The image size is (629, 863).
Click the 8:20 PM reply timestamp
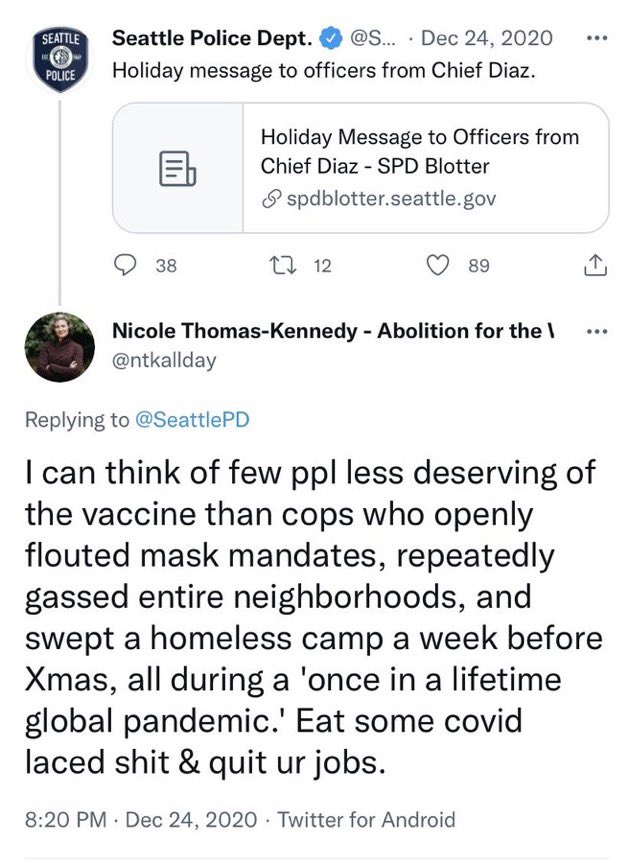pyautogui.click(x=64, y=820)
